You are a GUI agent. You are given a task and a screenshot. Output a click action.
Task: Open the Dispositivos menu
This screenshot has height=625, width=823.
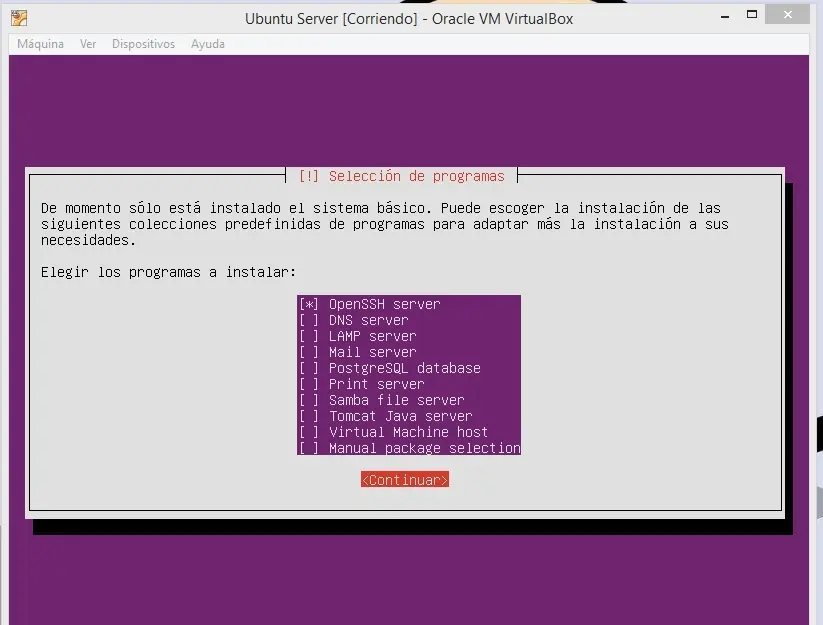[143, 44]
